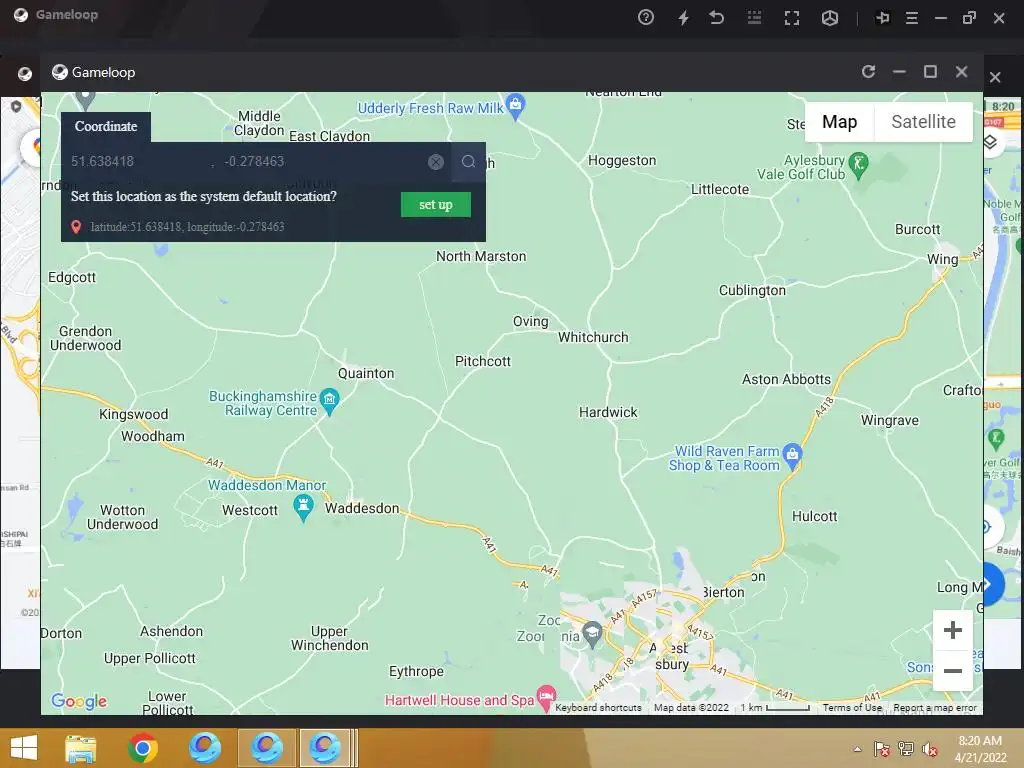Image resolution: width=1024 pixels, height=768 pixels.
Task: Click the Cublington place label
Action: tap(752, 290)
